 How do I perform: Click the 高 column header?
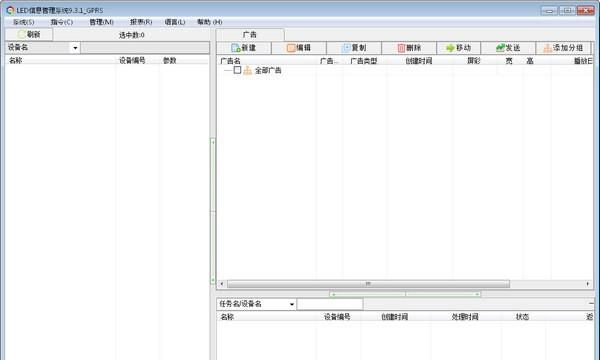click(x=530, y=61)
